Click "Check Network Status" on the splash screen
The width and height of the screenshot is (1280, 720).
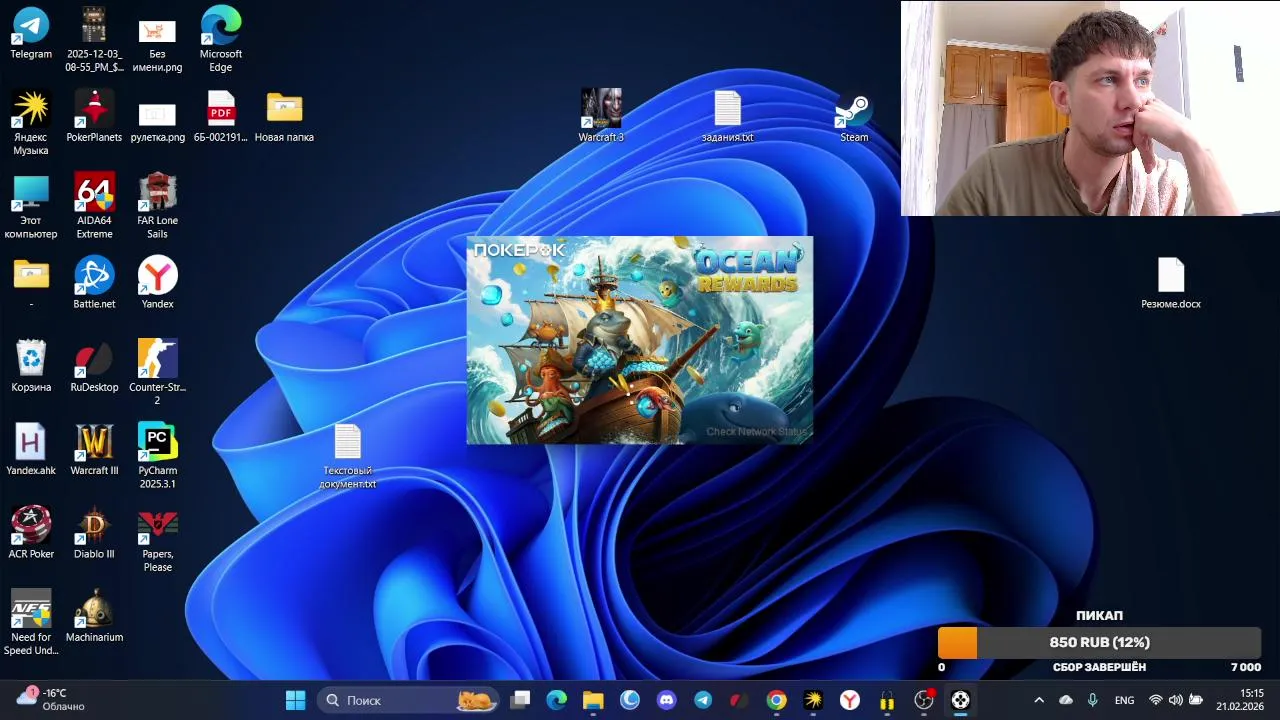tap(756, 432)
